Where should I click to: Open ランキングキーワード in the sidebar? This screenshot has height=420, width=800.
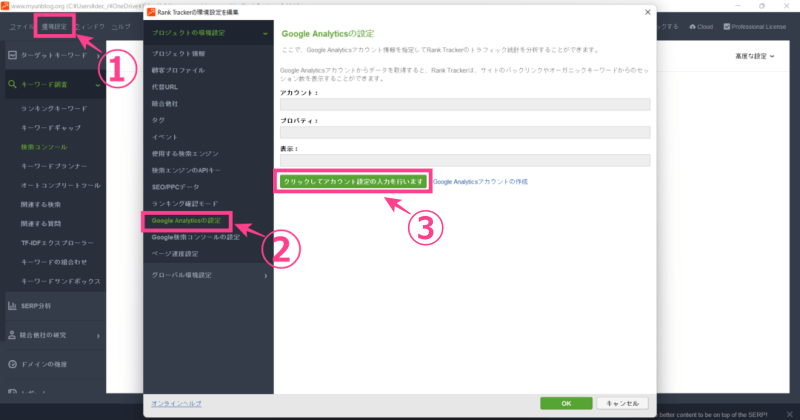(54, 109)
